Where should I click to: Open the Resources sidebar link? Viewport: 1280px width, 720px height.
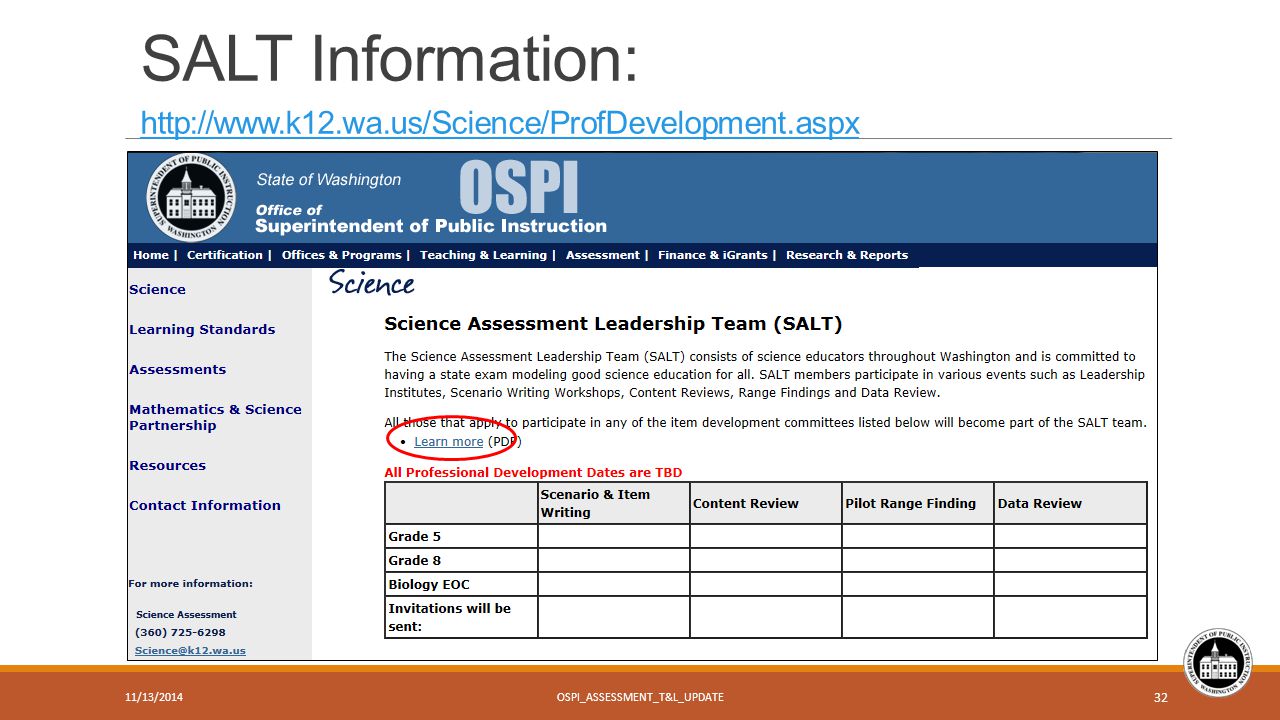coord(167,466)
